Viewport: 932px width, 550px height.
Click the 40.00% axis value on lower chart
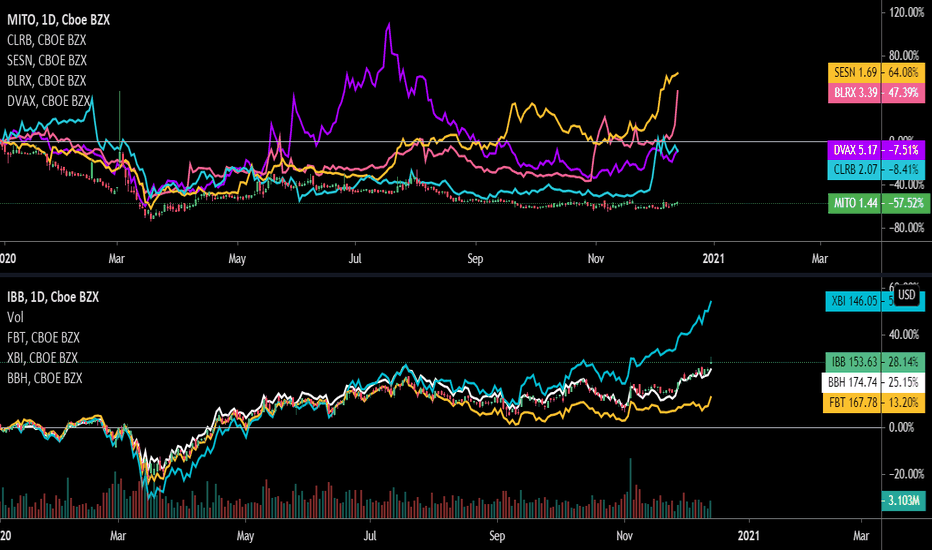[903, 334]
